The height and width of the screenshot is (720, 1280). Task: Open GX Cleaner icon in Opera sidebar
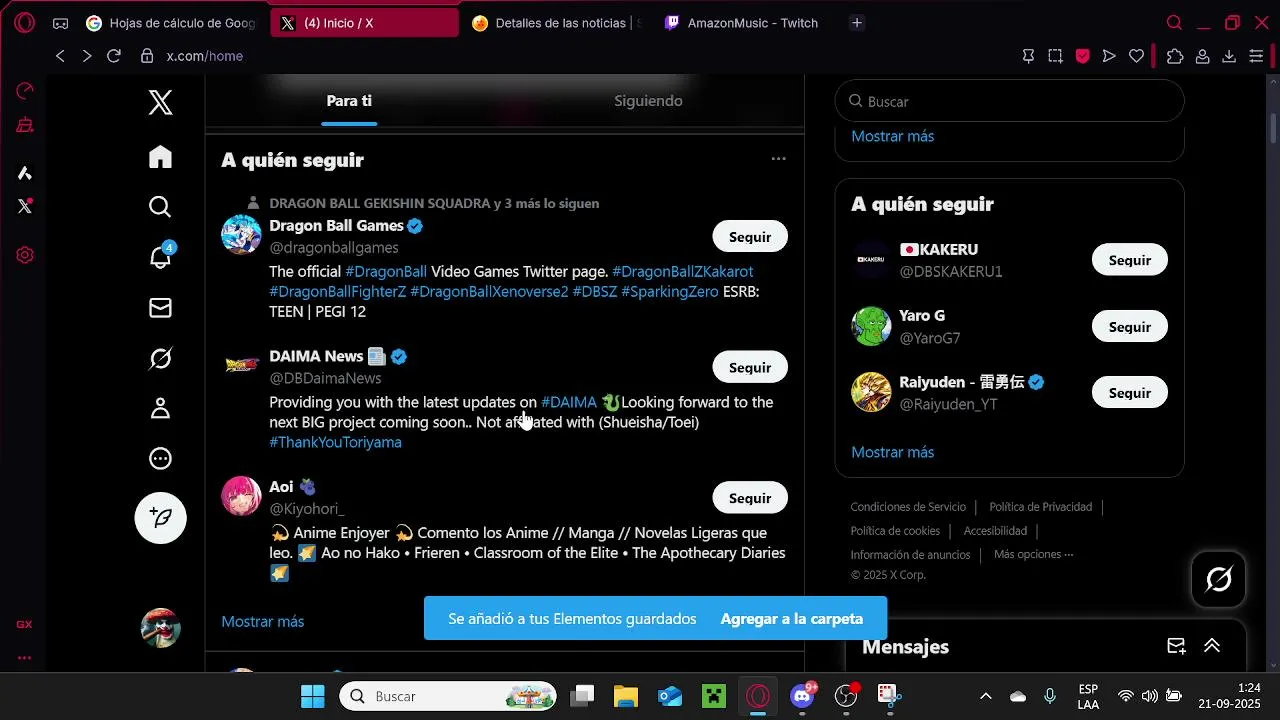tap(25, 125)
